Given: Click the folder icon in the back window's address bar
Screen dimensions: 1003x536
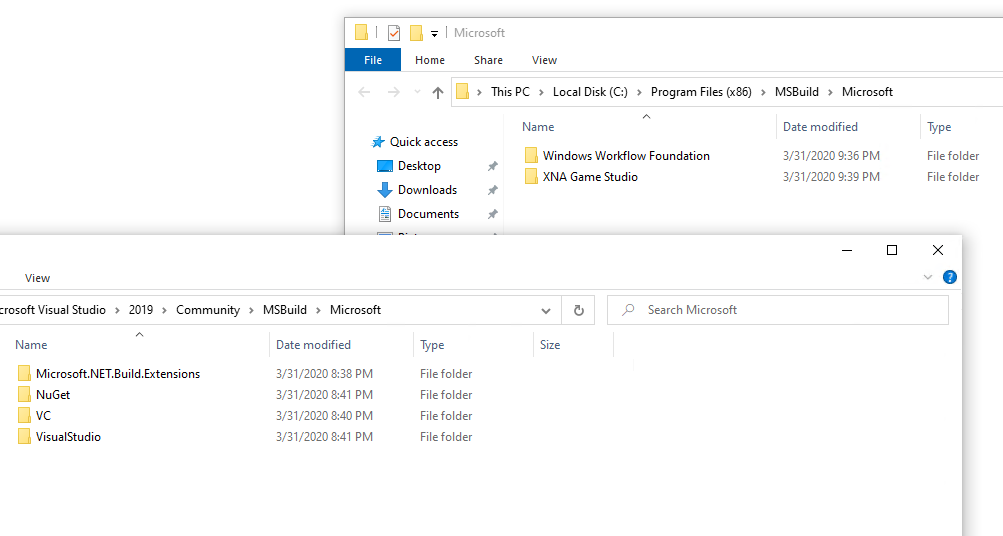Looking at the screenshot, I should point(462,92).
